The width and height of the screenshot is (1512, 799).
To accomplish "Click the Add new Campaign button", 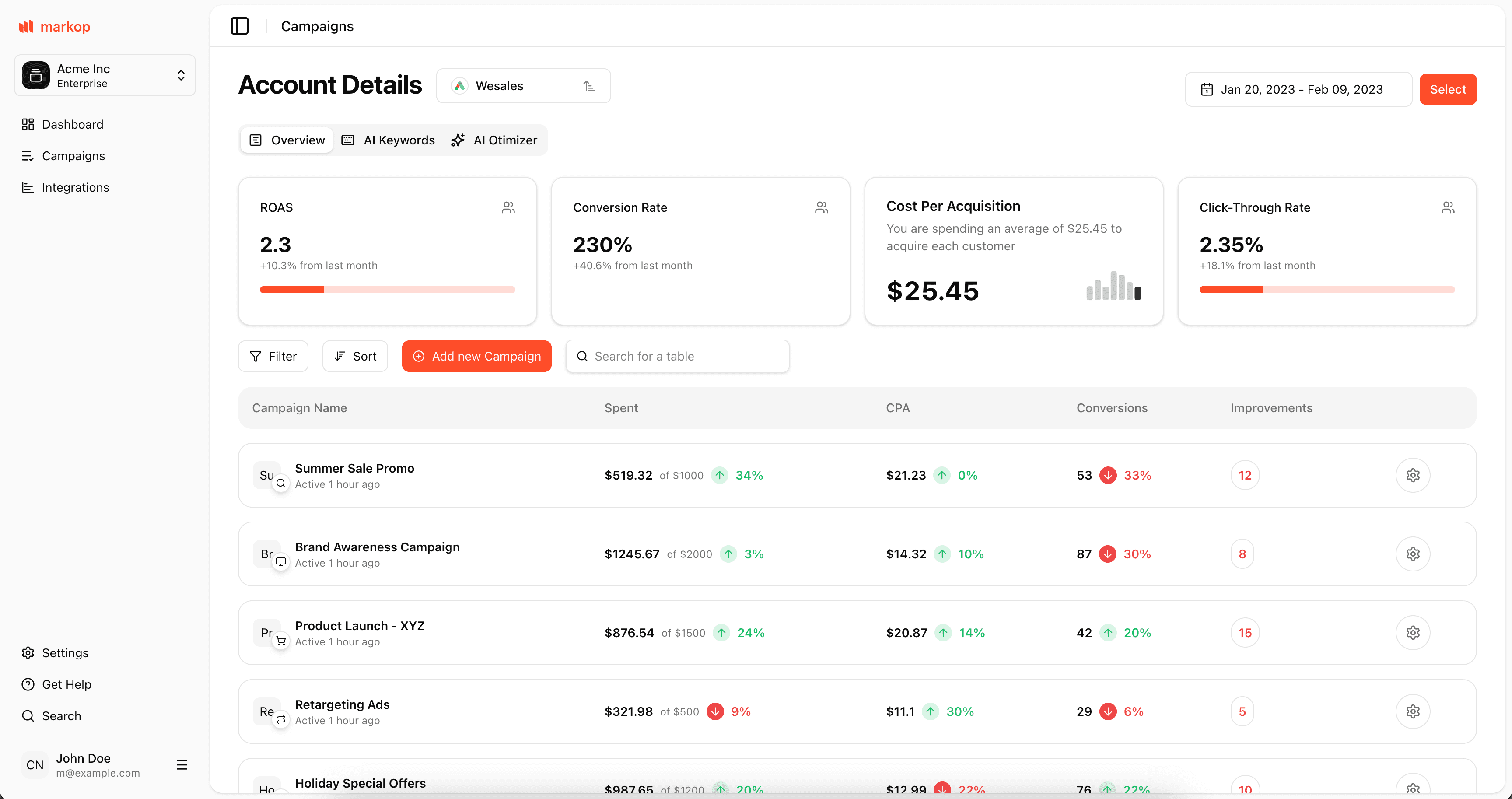I will 476,356.
